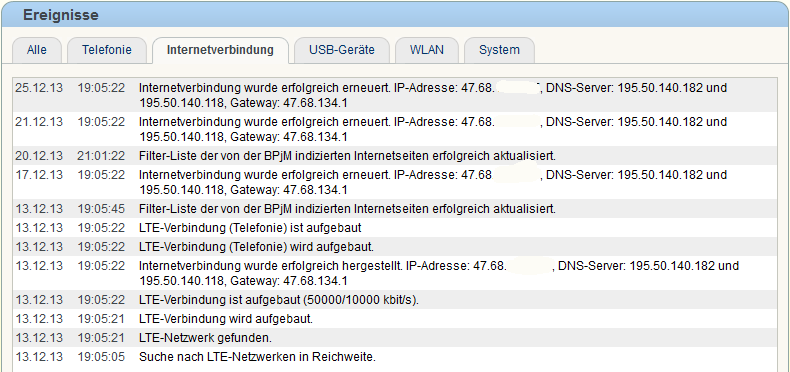790x372 pixels.
Task: Select the 'LTE-Netzwerk gefunden' entry
Action: pyautogui.click(x=395, y=338)
